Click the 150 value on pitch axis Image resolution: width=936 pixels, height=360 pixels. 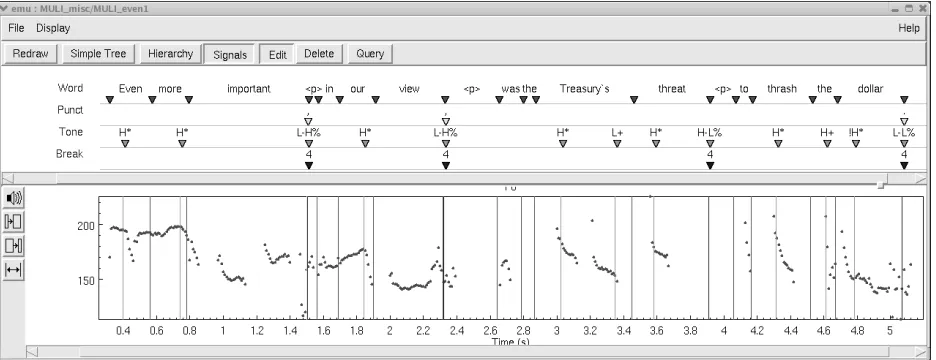click(x=86, y=280)
